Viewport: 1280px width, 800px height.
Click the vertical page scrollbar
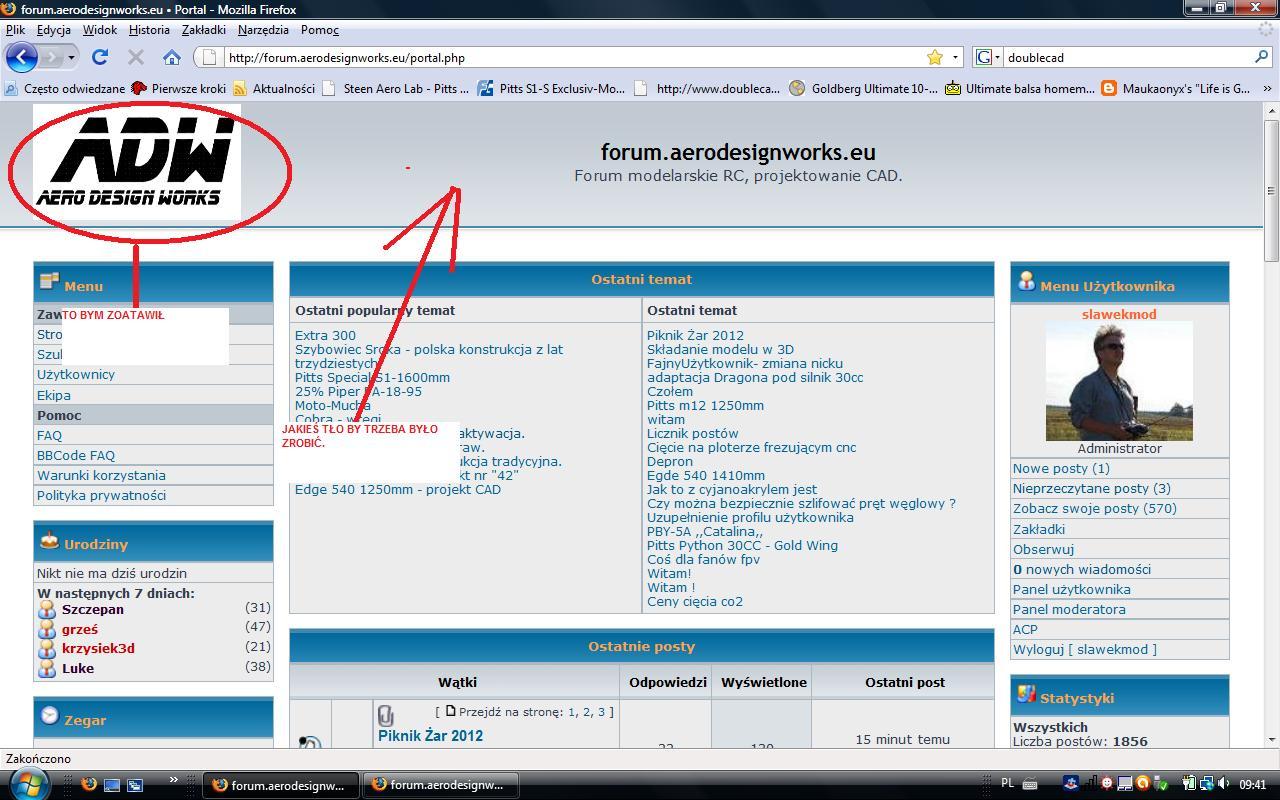1271,425
